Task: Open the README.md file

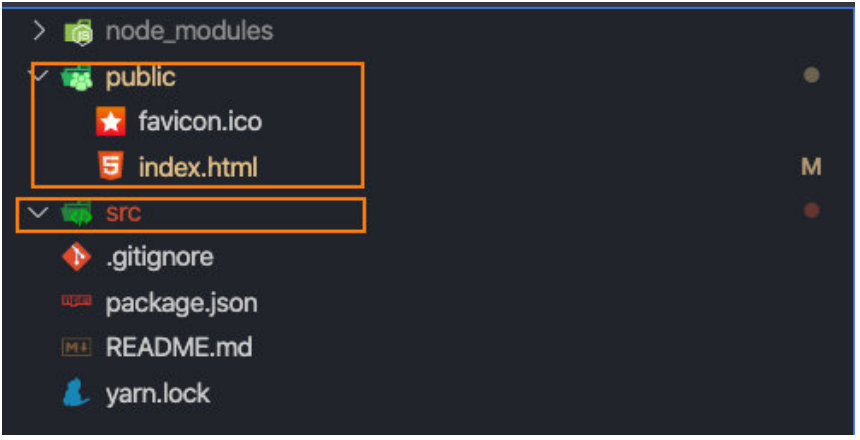Action: (x=178, y=348)
